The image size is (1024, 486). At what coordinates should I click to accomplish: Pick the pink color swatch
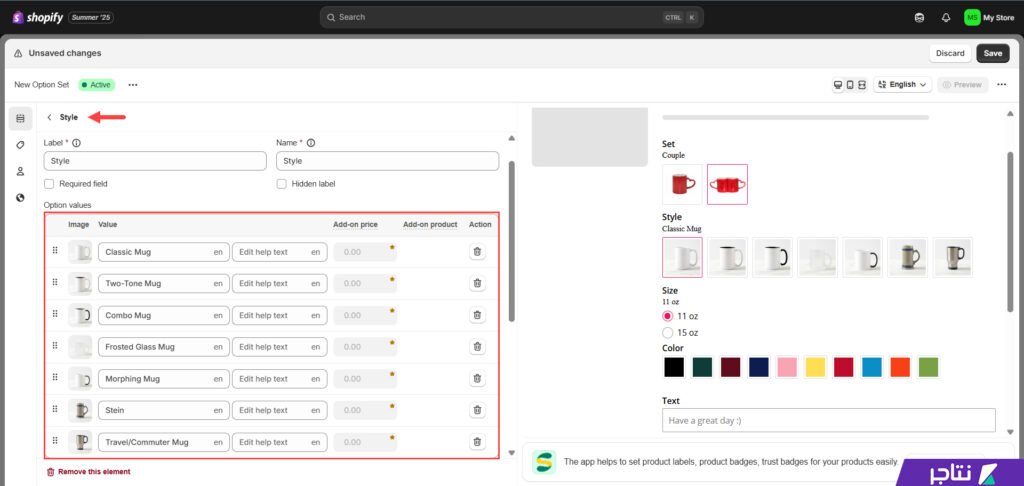coord(787,367)
